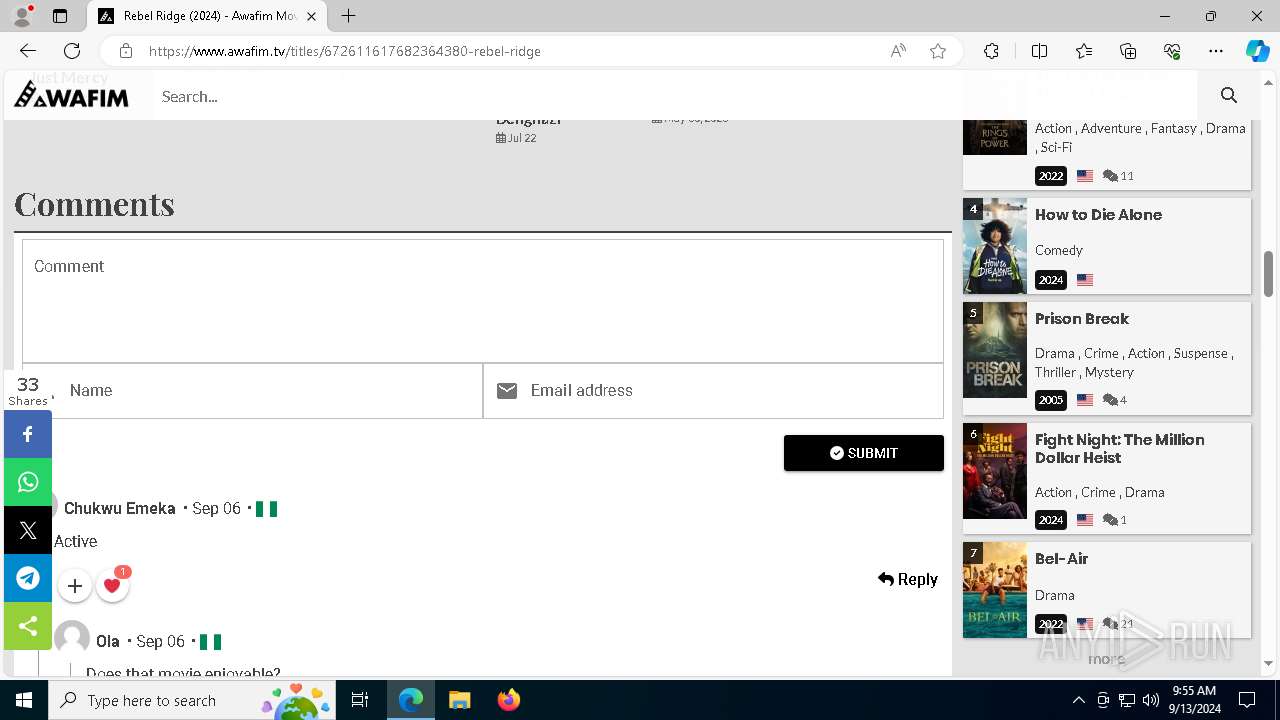Open Copilot sidebar icon
Image resolution: width=1280 pixels, height=720 pixels.
(x=1257, y=51)
